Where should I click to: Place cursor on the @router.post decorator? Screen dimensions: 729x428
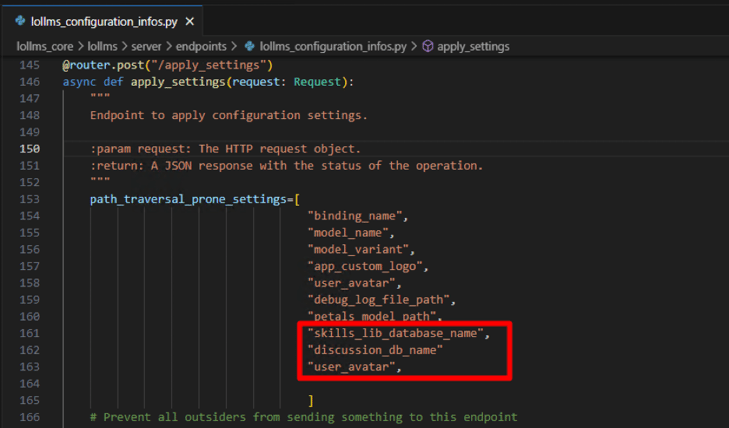tap(109, 65)
